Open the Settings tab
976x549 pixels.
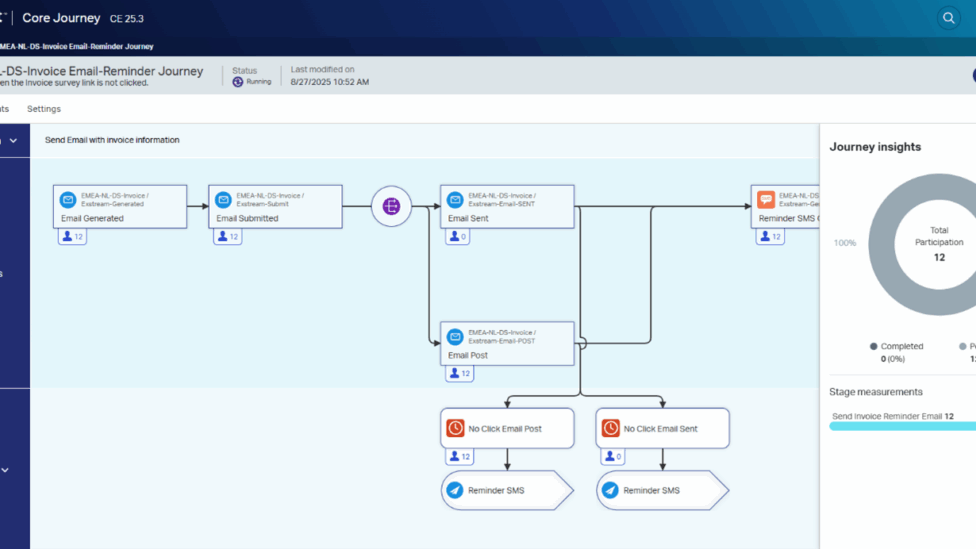[44, 109]
